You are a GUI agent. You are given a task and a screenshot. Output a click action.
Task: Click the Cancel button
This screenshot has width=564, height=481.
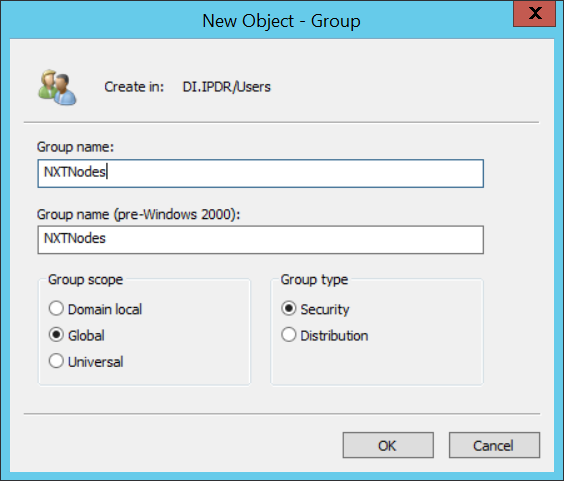click(494, 445)
